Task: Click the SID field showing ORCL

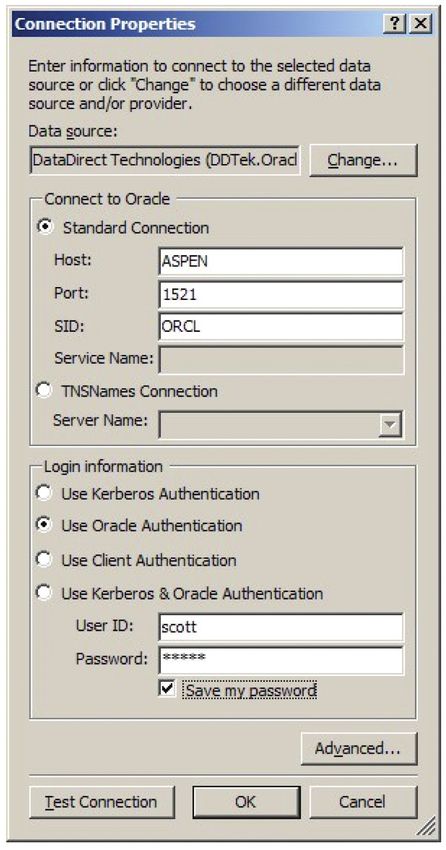Action: tap(281, 327)
